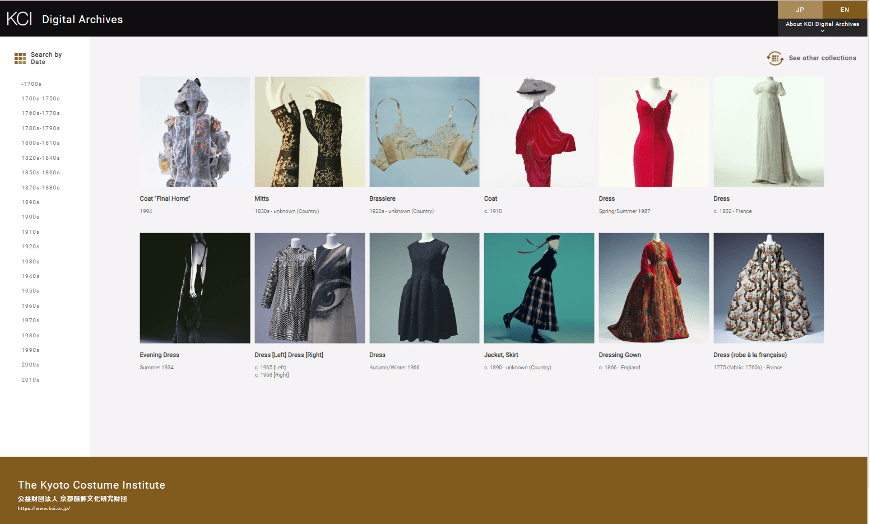Switch language to JP
Screen dimensions: 870x524
[799, 9]
